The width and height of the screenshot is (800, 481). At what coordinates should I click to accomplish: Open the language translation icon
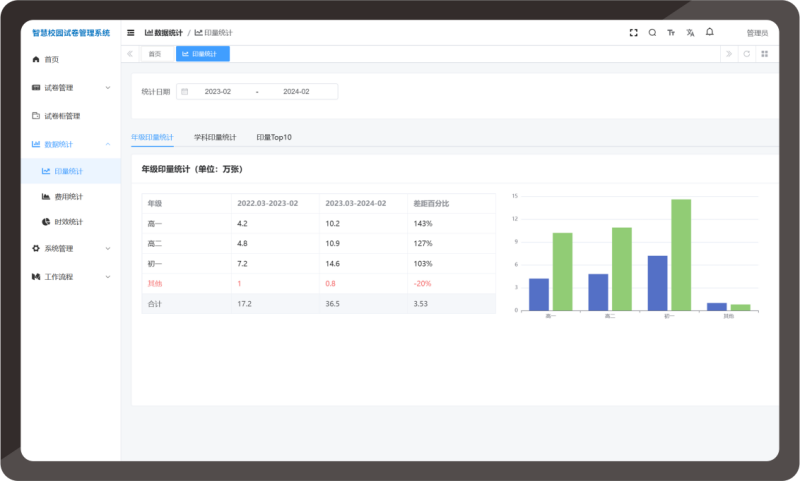[690, 33]
